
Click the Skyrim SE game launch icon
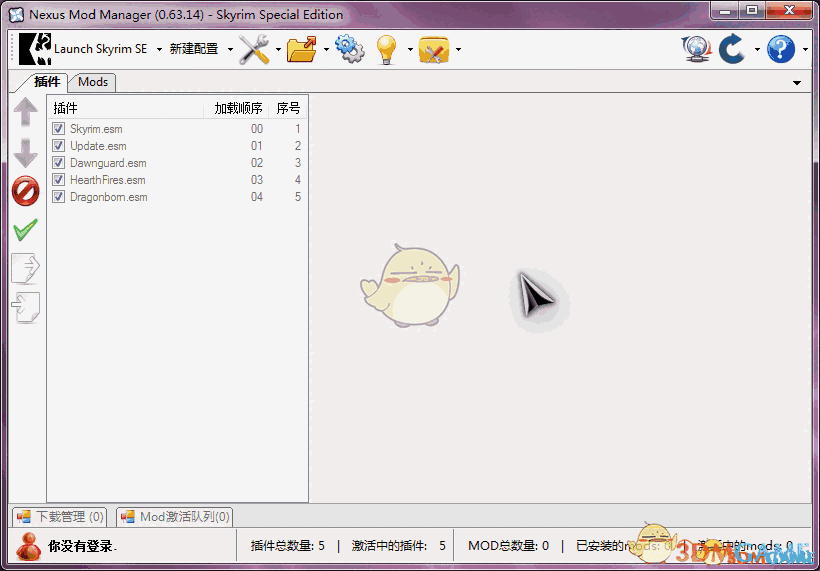[35, 49]
